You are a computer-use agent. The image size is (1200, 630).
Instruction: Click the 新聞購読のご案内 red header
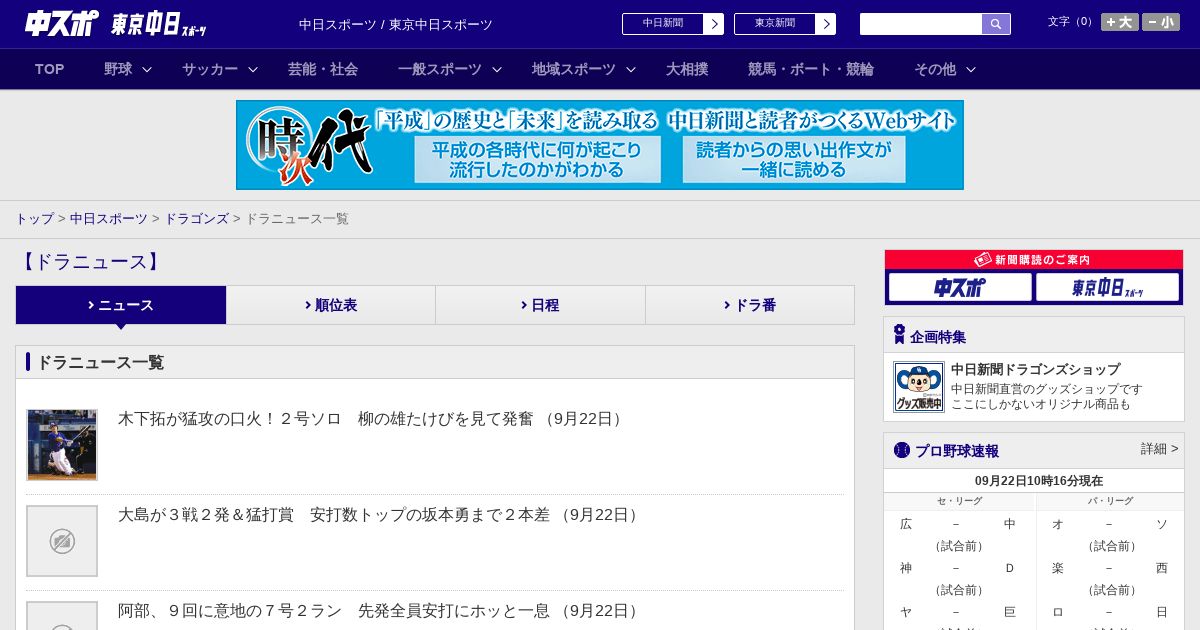[x=1034, y=260]
